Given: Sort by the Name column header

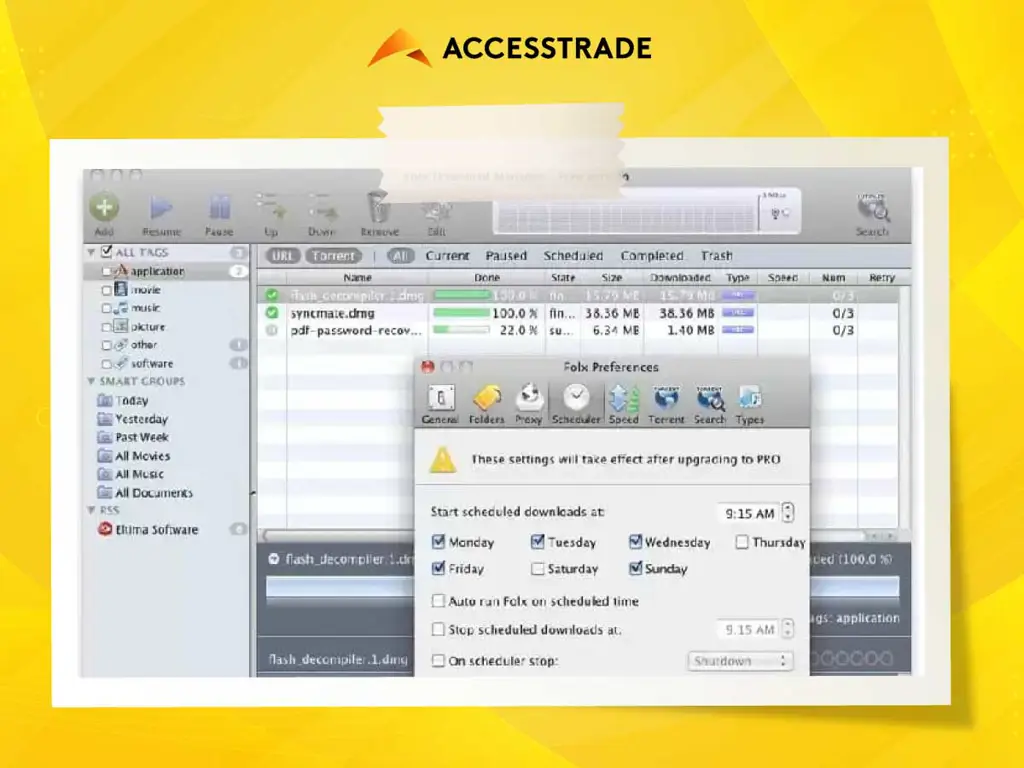Looking at the screenshot, I should point(357,278).
